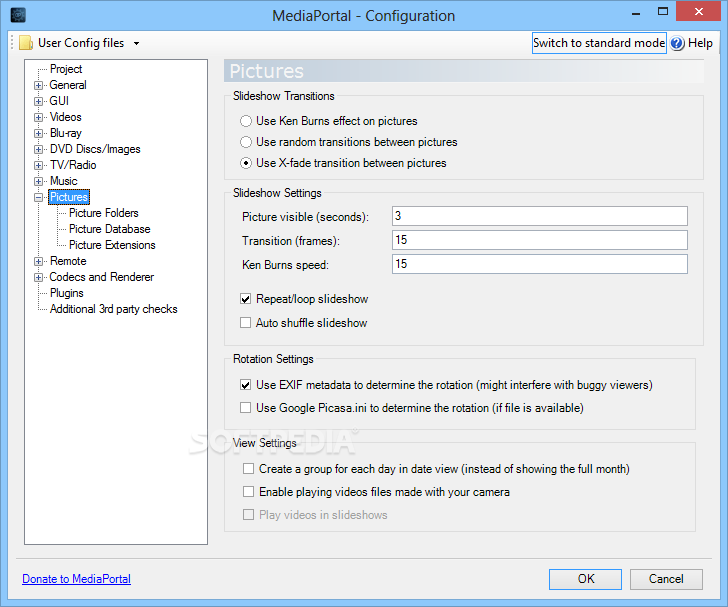Screen dimensions: 728x607
Task: Click the Cancel button
Action: 666,579
